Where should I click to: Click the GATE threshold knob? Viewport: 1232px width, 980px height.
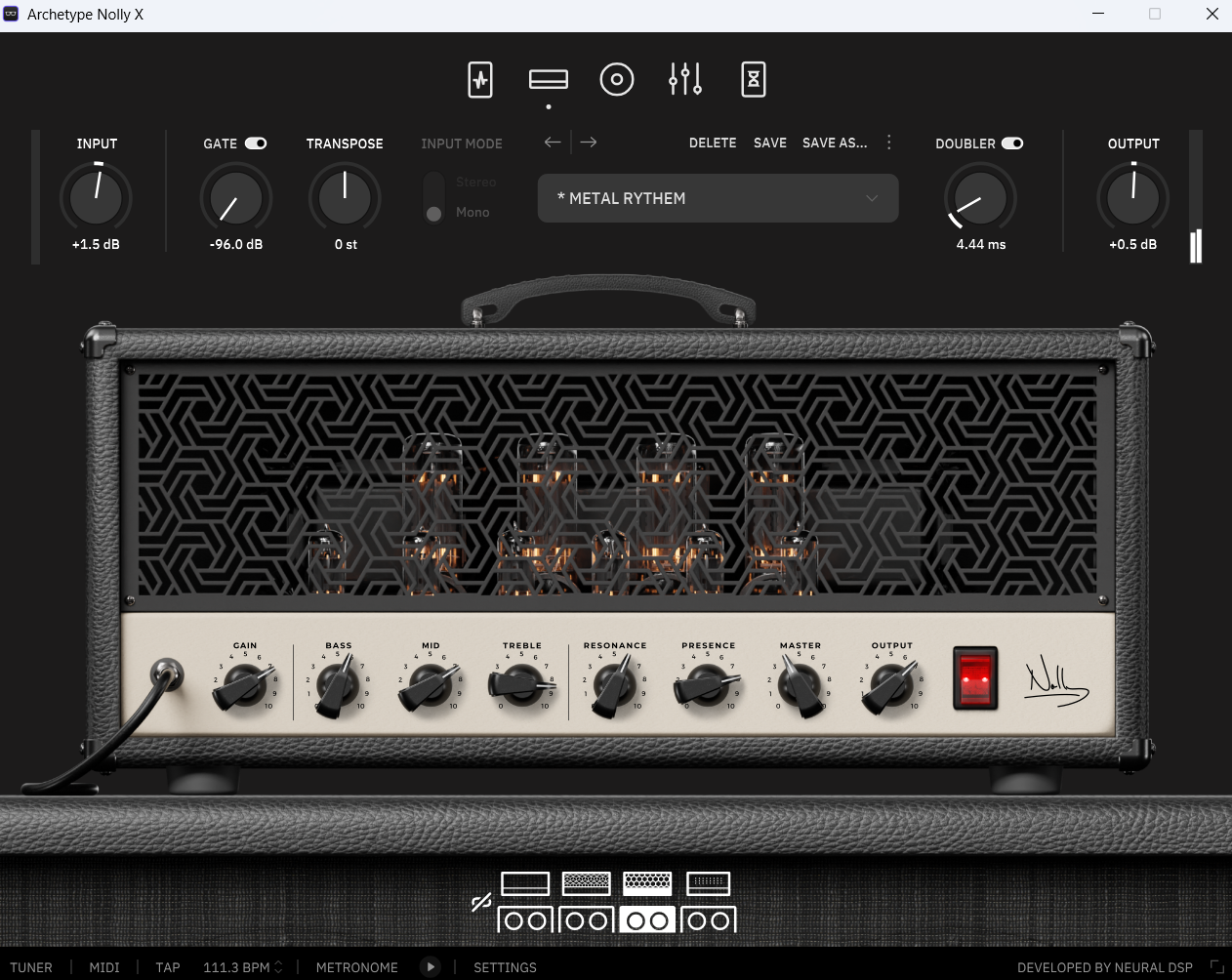coord(236,197)
